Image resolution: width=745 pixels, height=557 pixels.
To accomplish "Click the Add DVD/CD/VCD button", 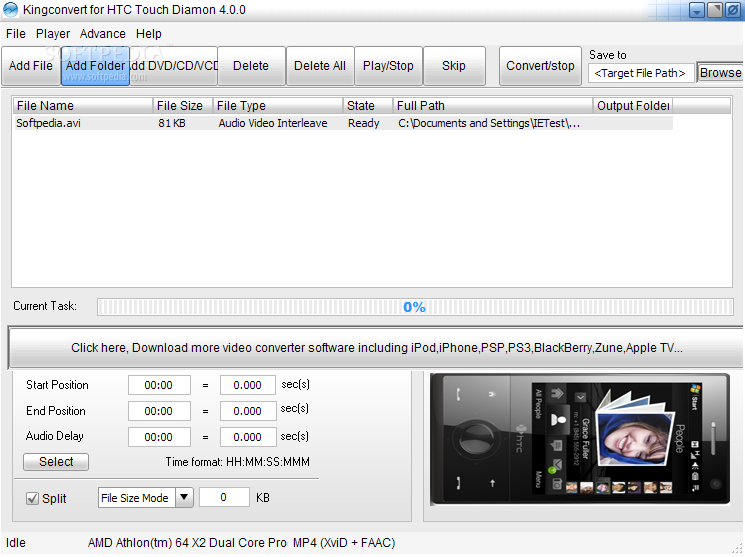I will (173, 66).
